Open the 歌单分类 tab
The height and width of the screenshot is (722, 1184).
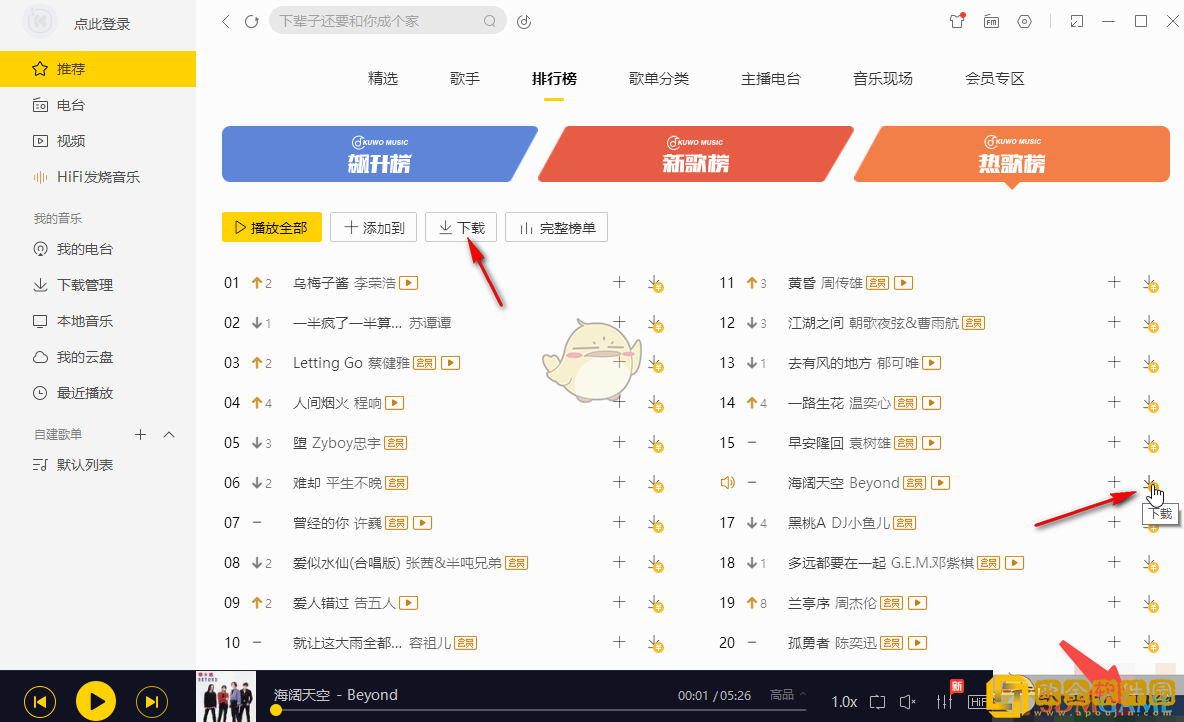[658, 79]
